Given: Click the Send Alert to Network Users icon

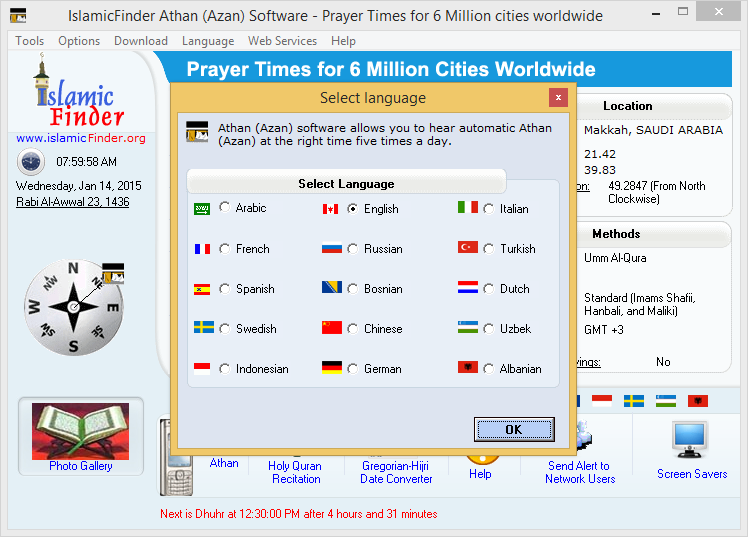Looking at the screenshot, I should [x=581, y=440].
